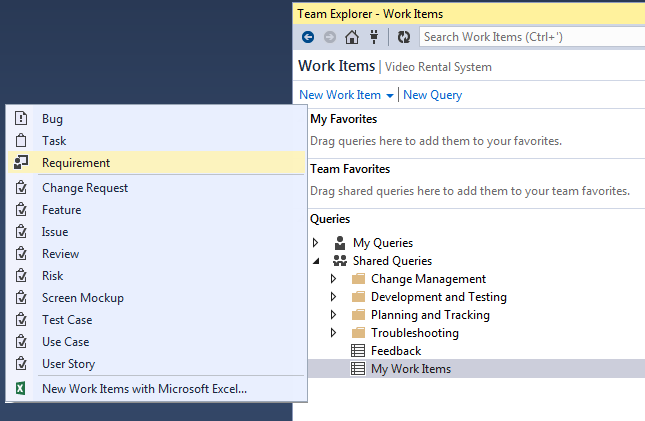Click the Feedback query icon

(x=358, y=351)
